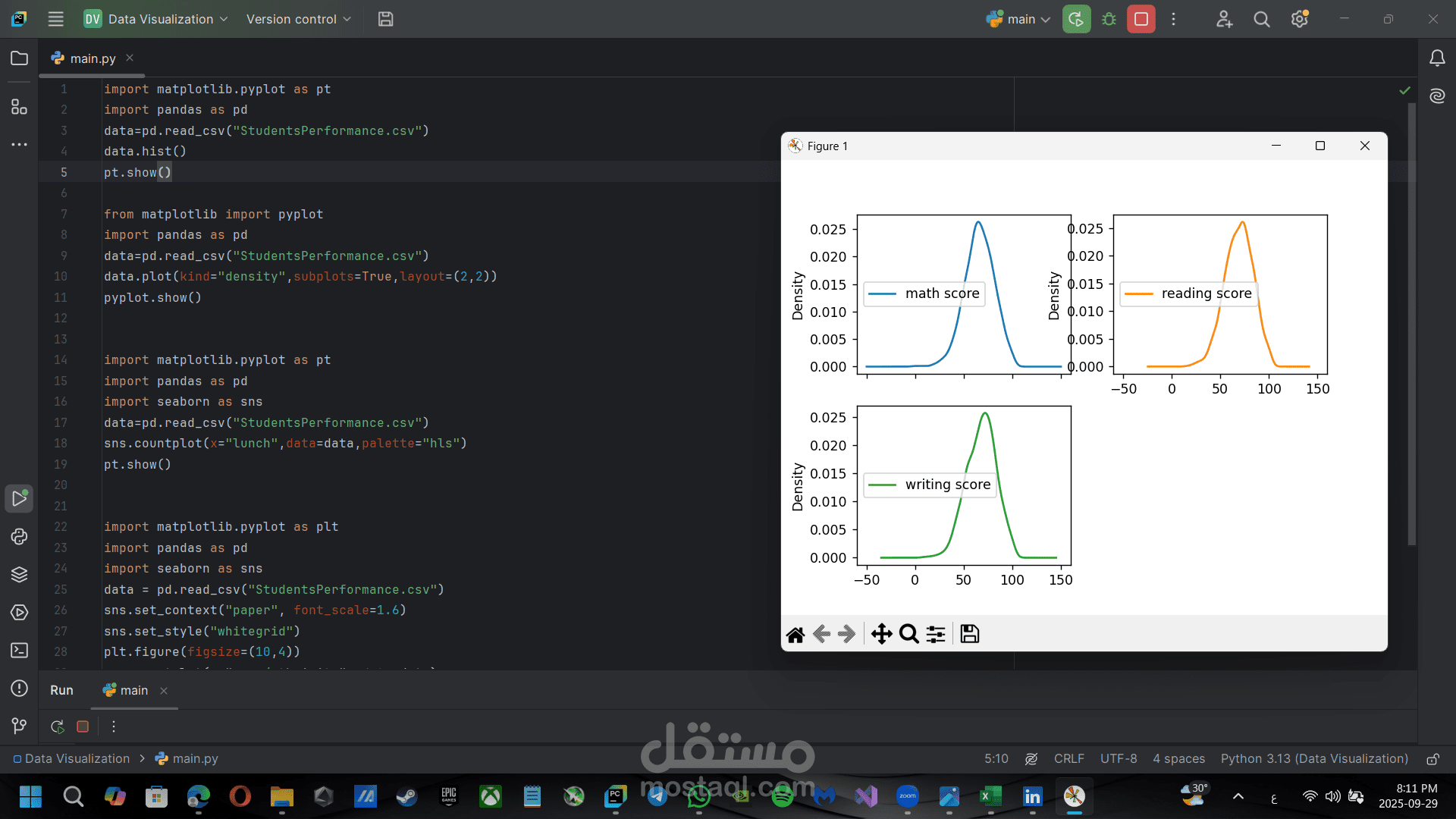1456x819 pixels.
Task: Click the Python 3.13 interpreter status label
Action: click(x=1313, y=759)
